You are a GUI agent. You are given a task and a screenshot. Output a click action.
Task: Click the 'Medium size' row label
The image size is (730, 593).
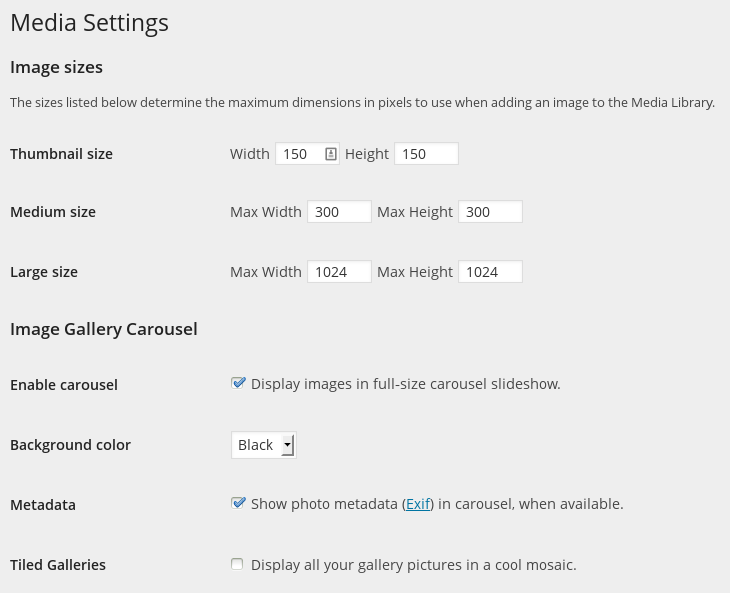[x=53, y=212]
